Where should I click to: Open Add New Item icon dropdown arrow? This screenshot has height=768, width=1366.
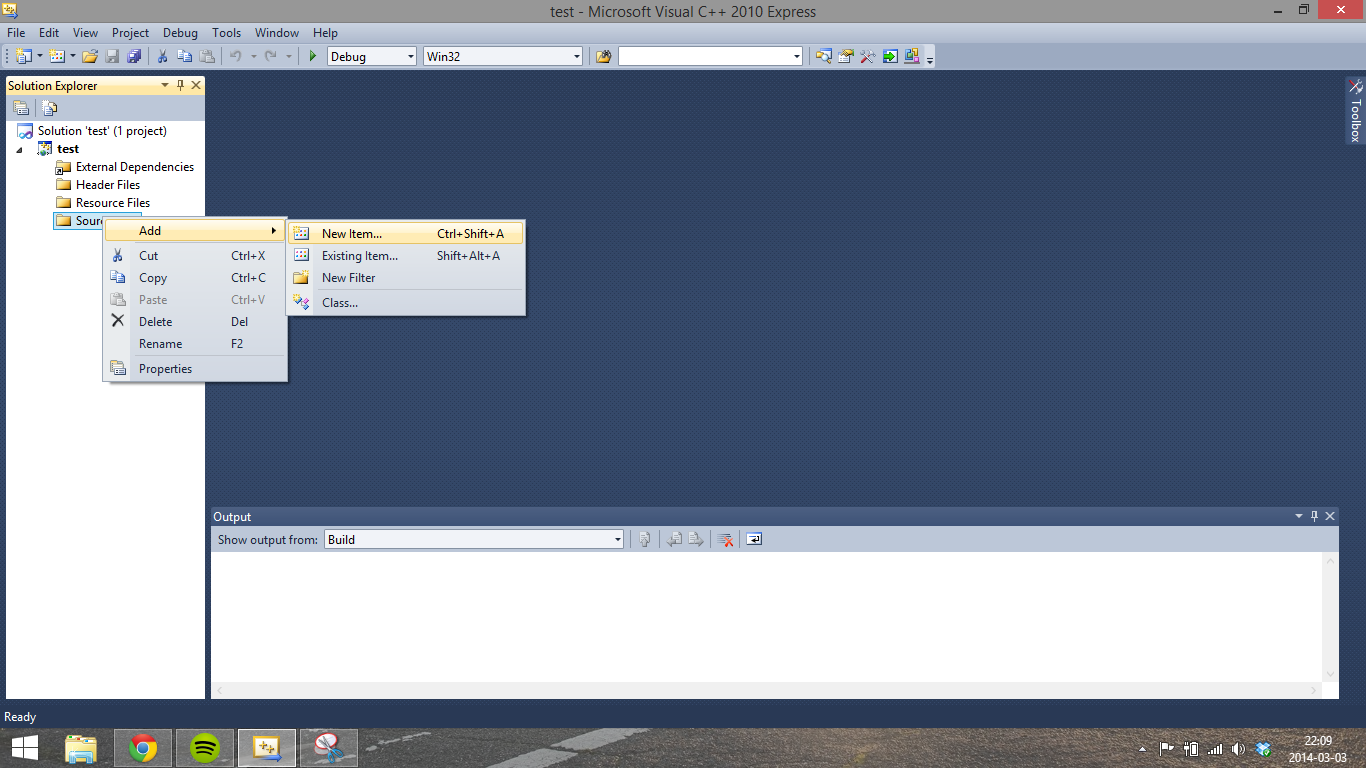point(72,57)
